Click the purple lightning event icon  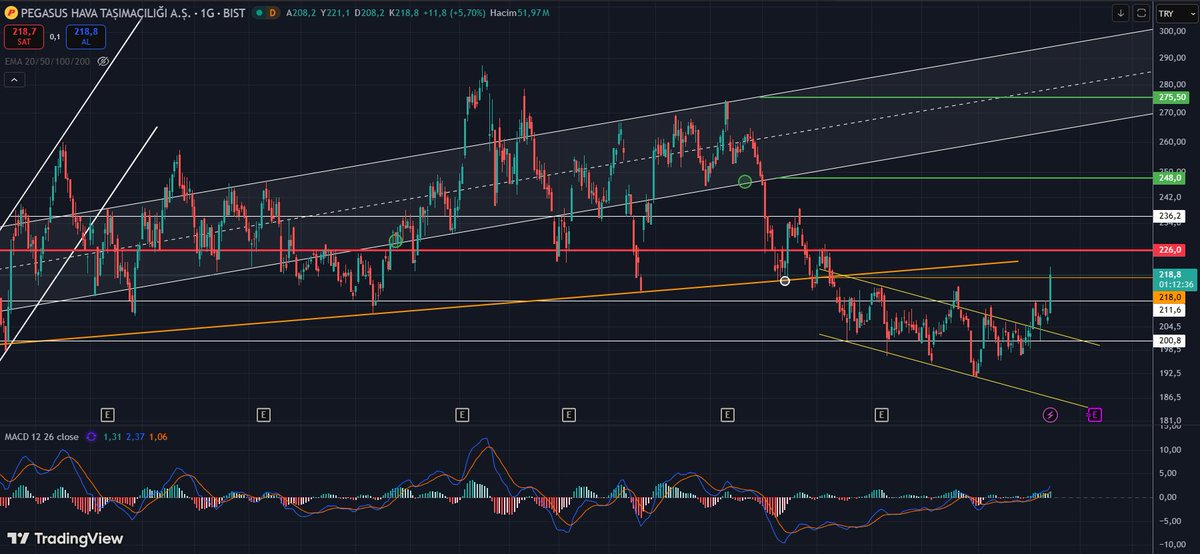click(x=1050, y=413)
